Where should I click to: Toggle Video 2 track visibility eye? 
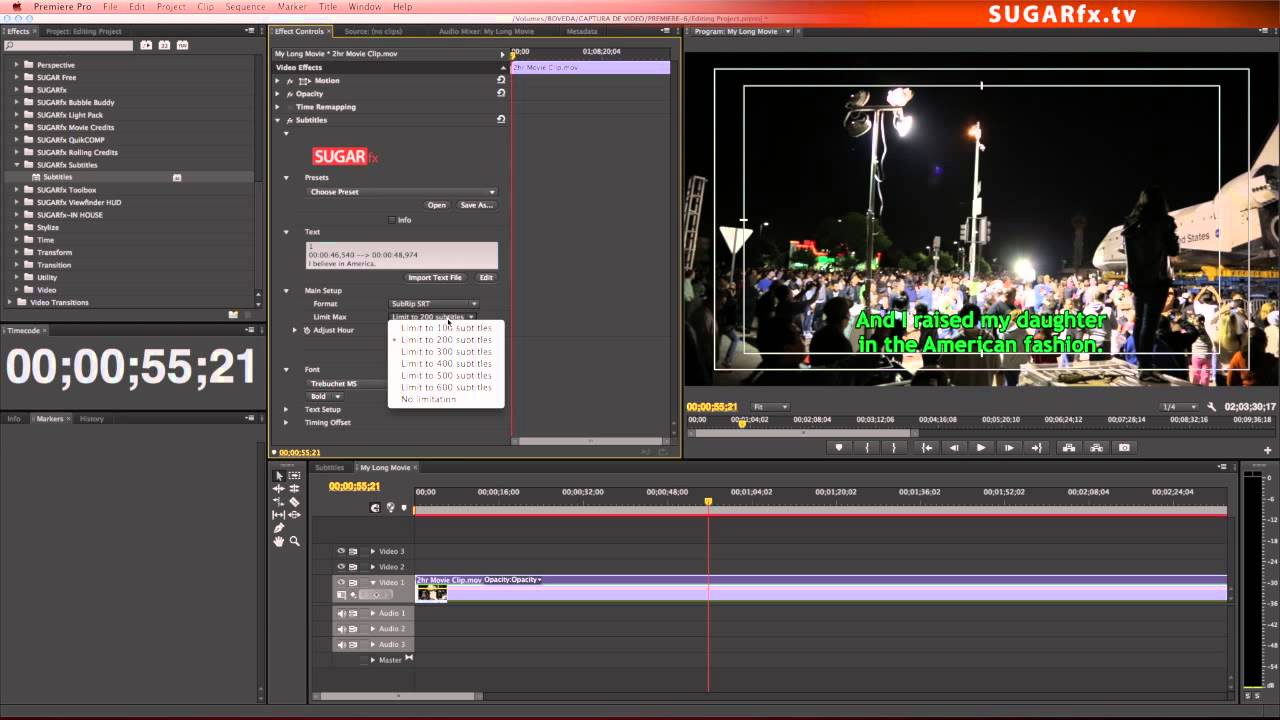341,567
